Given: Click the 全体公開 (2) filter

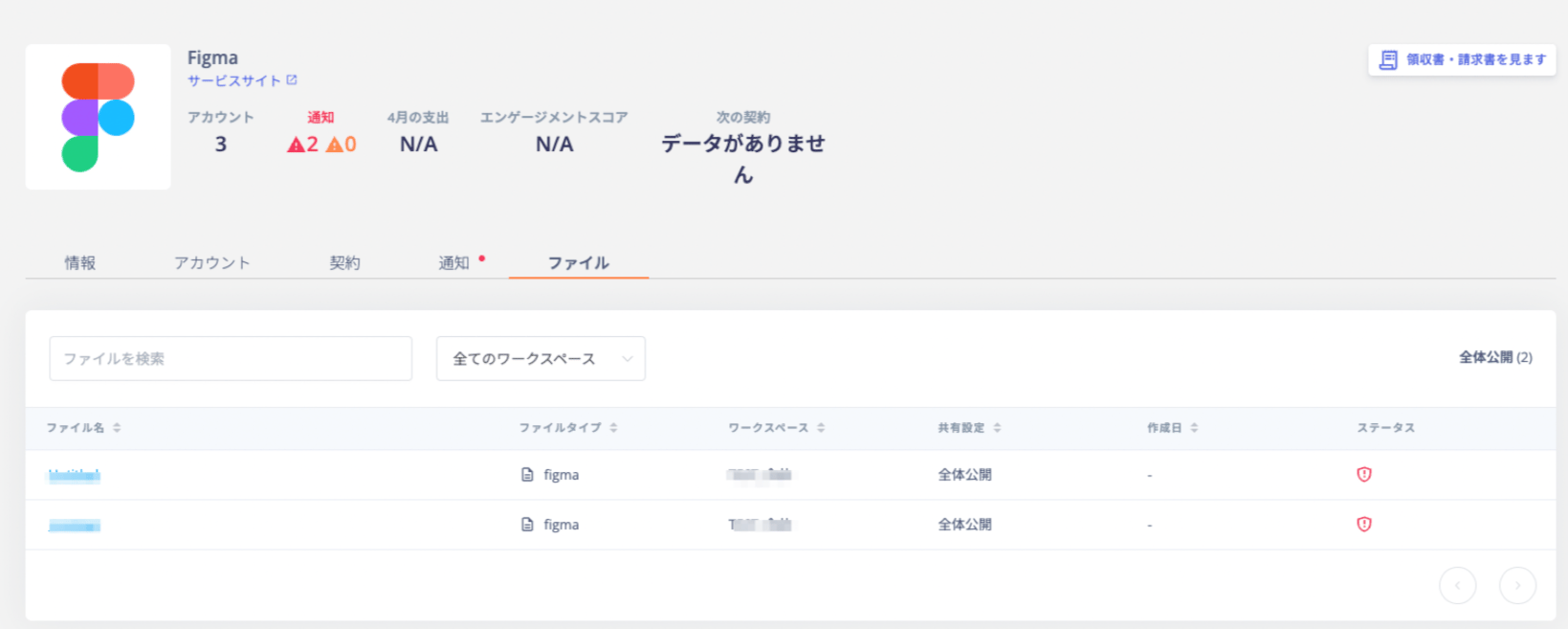Looking at the screenshot, I should 1495,357.
